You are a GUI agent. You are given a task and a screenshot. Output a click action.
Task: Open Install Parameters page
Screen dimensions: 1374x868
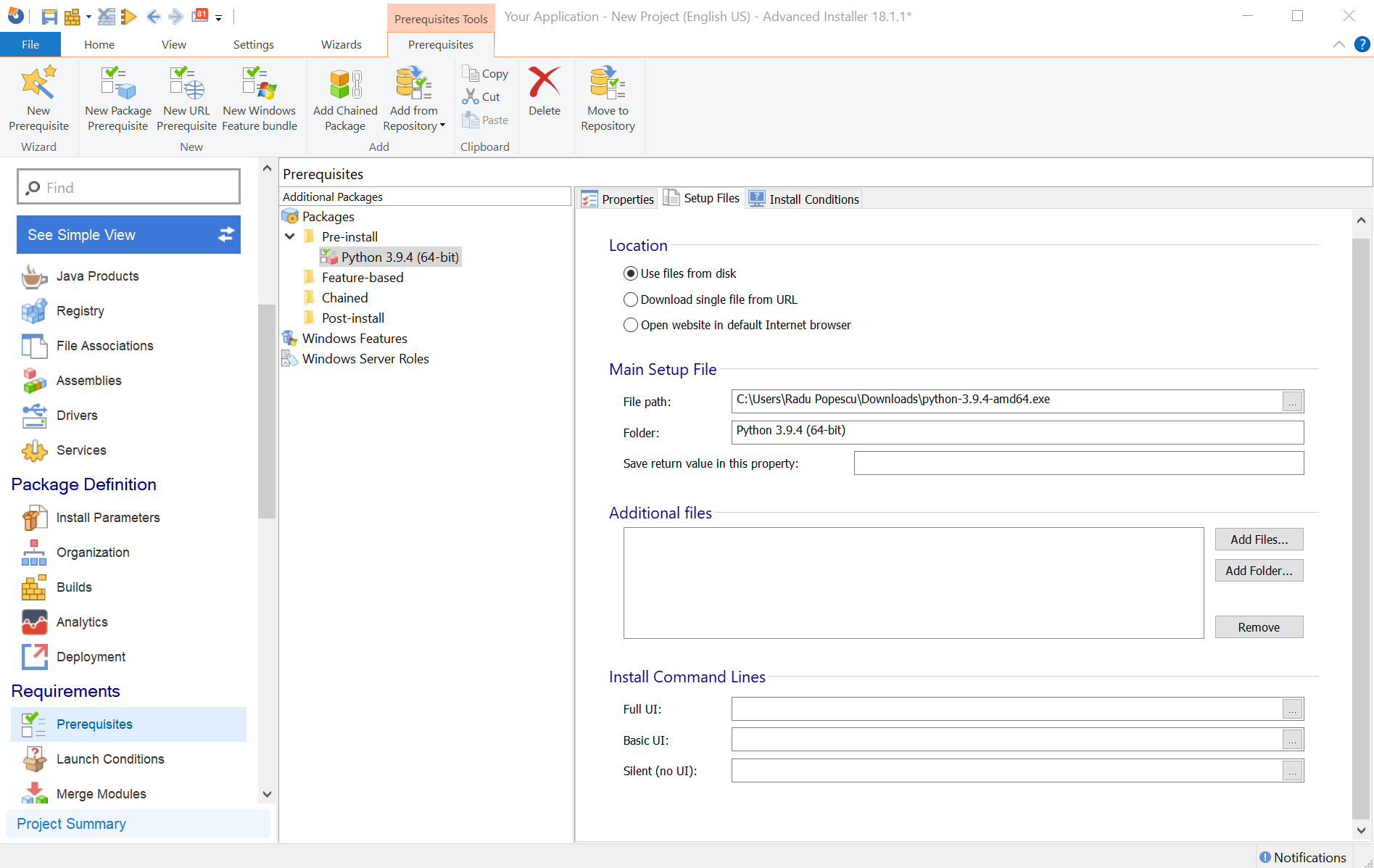[108, 517]
